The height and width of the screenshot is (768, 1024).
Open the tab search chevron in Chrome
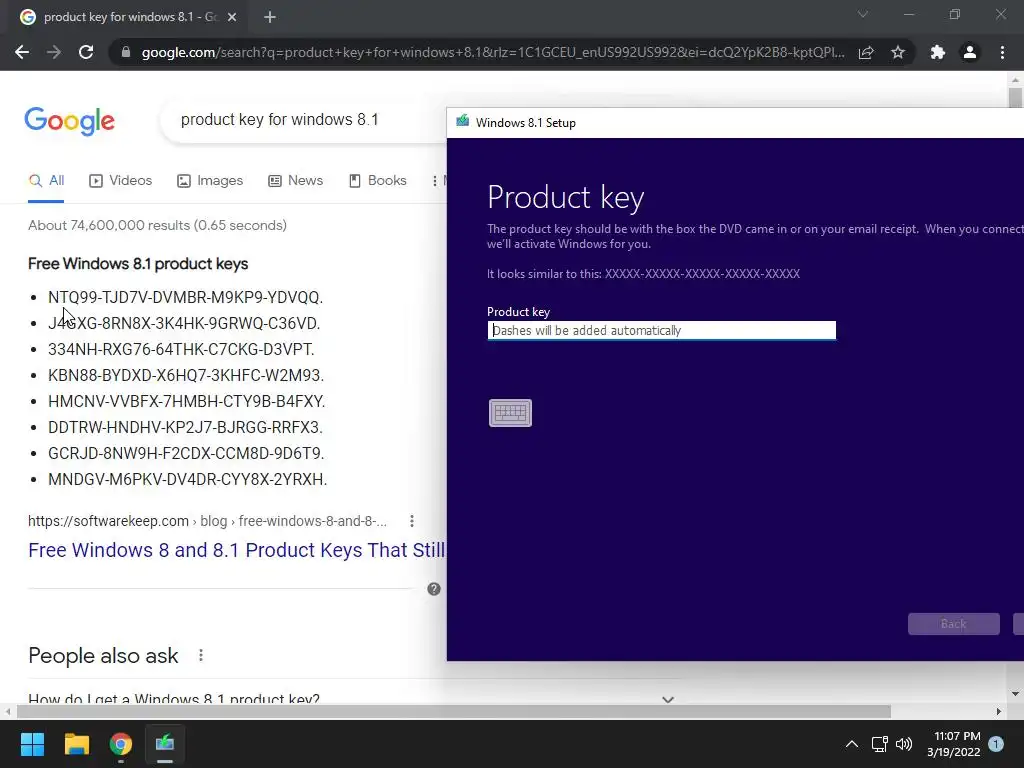click(863, 14)
